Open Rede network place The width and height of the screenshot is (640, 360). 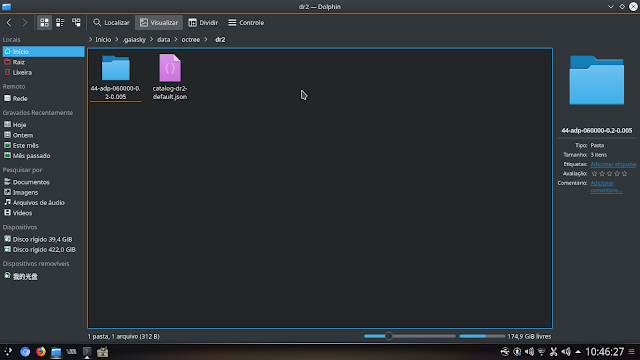[43, 98]
